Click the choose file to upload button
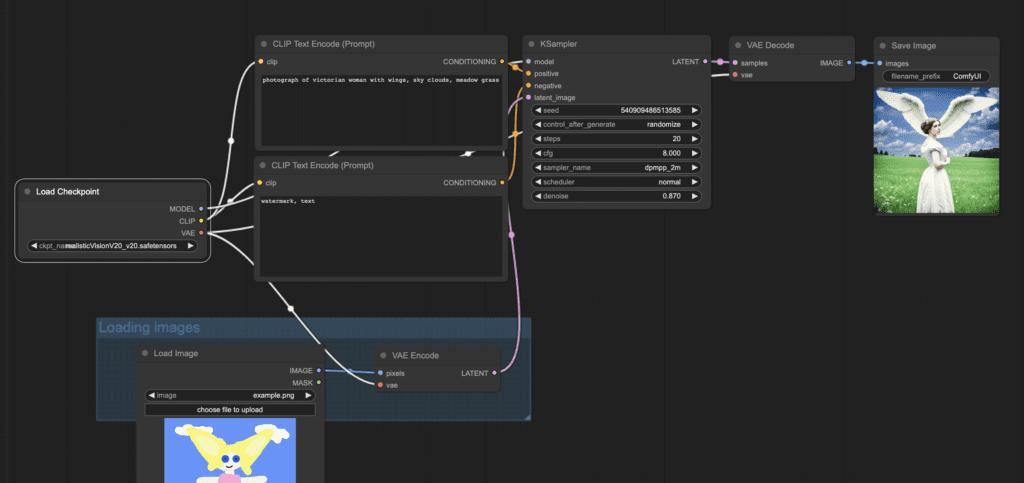Screen dimensions: 1024x483 click(230, 409)
